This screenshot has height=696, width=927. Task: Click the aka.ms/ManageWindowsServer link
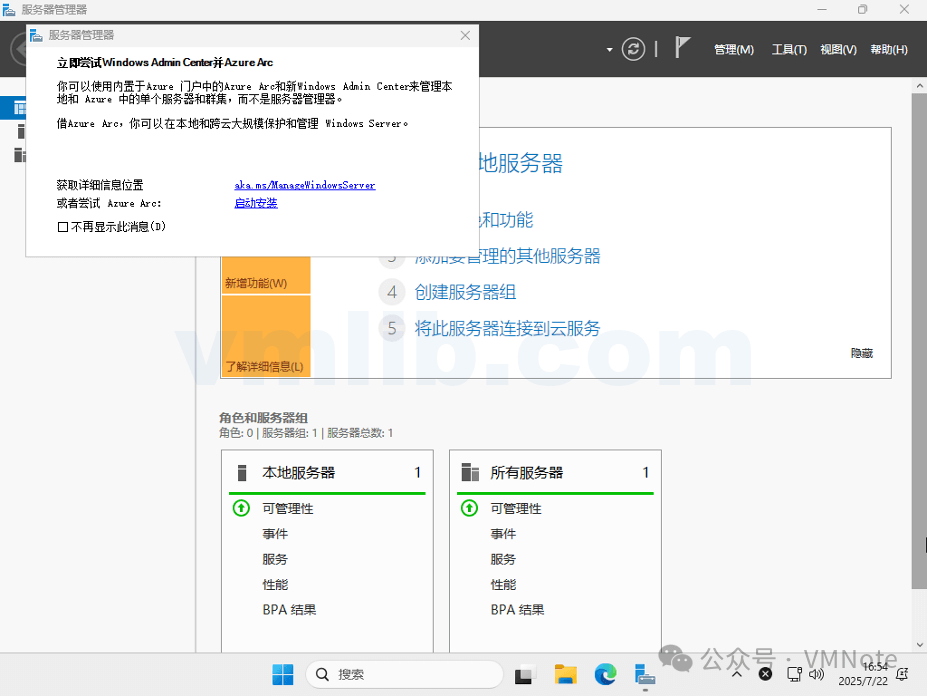point(305,185)
